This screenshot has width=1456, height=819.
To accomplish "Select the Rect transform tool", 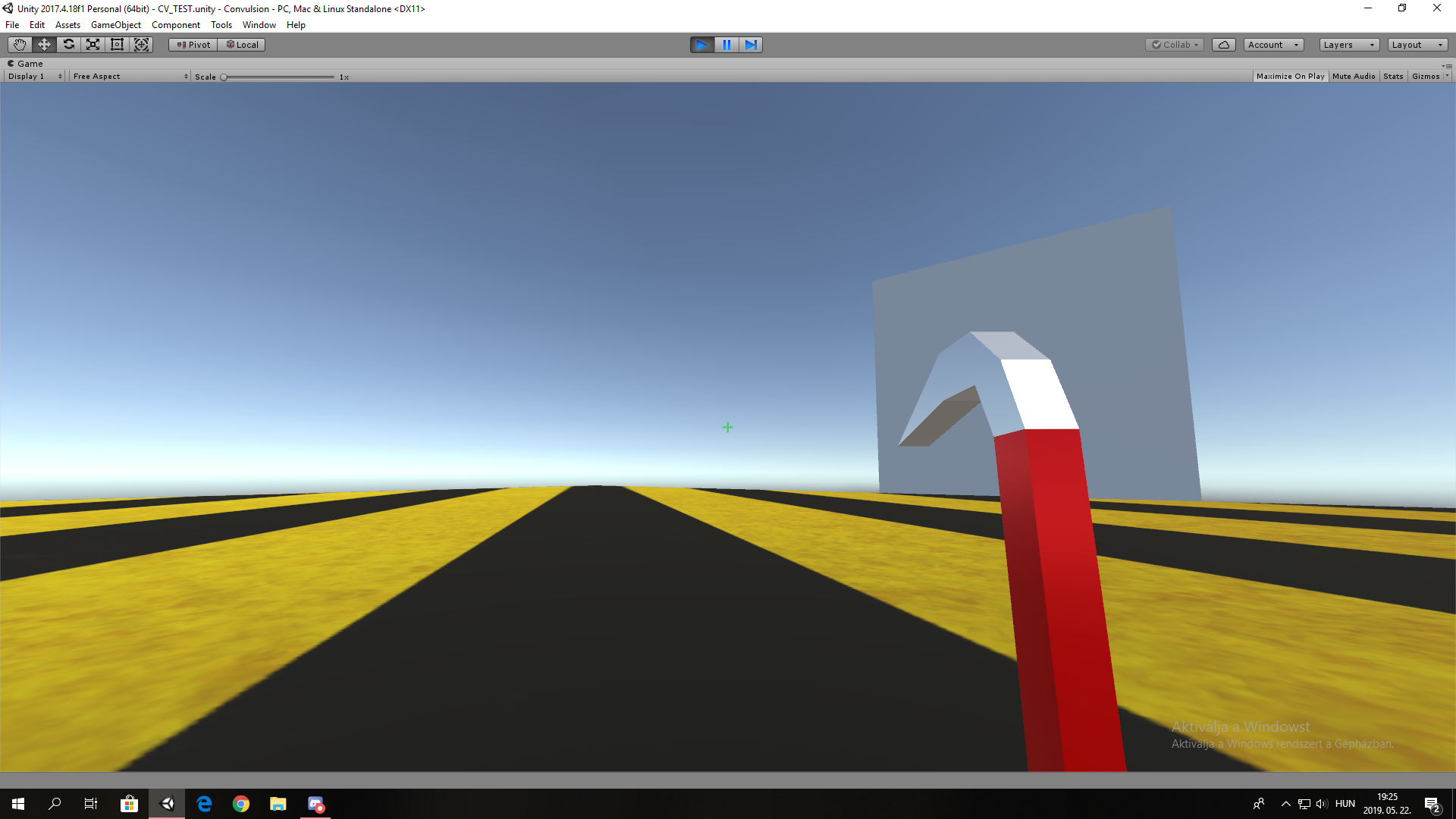I will pyautogui.click(x=117, y=45).
